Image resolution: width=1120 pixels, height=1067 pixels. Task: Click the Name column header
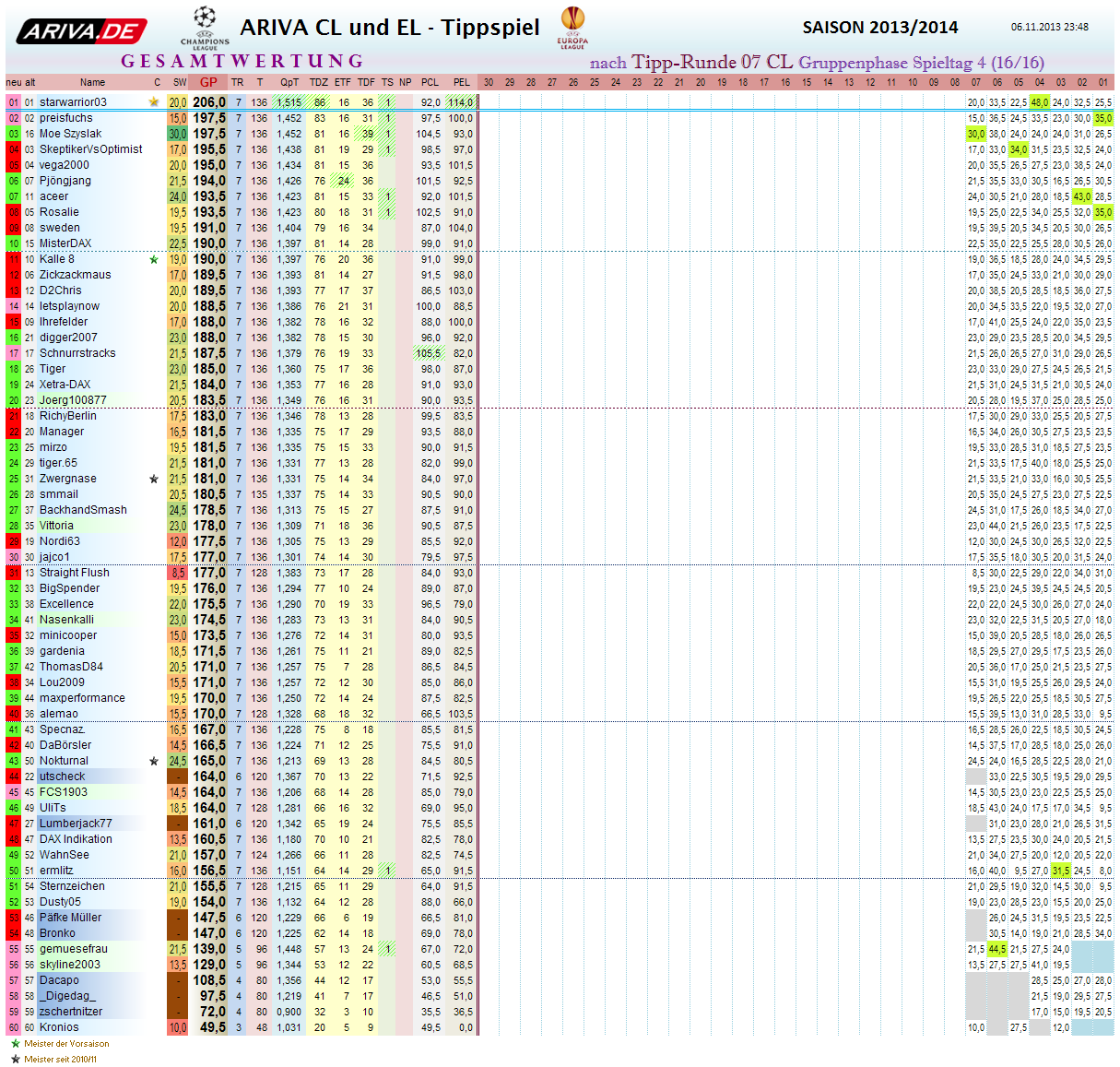92,82
